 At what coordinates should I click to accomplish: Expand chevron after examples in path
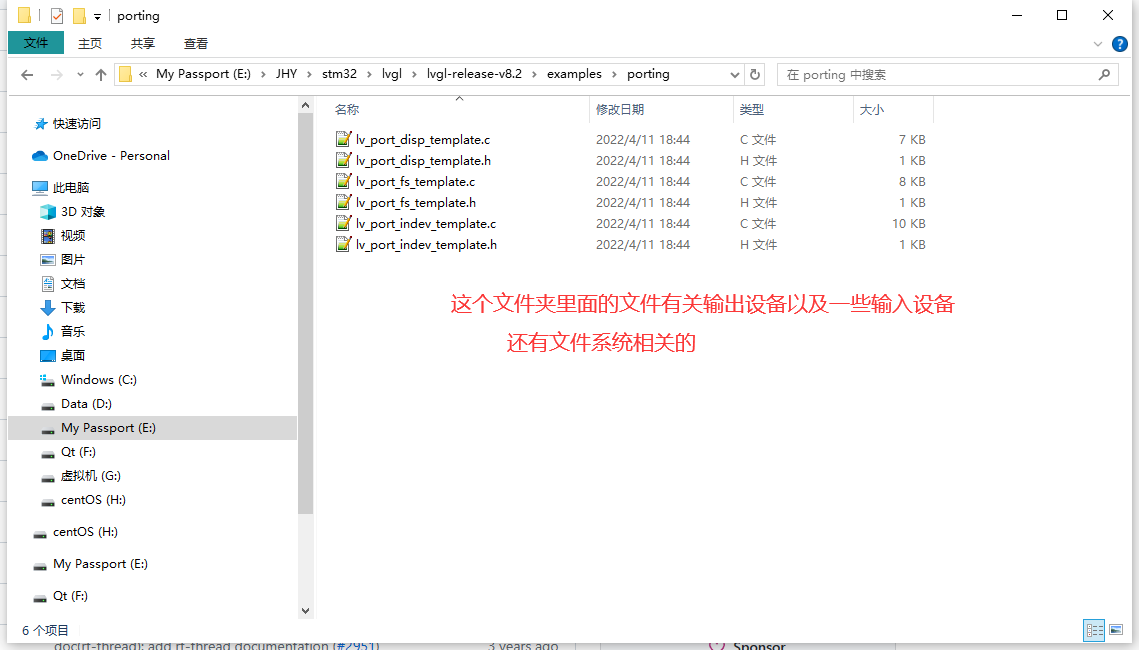(615, 74)
